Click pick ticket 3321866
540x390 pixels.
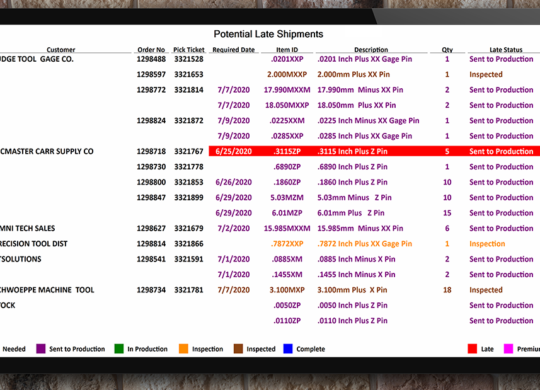[189, 244]
